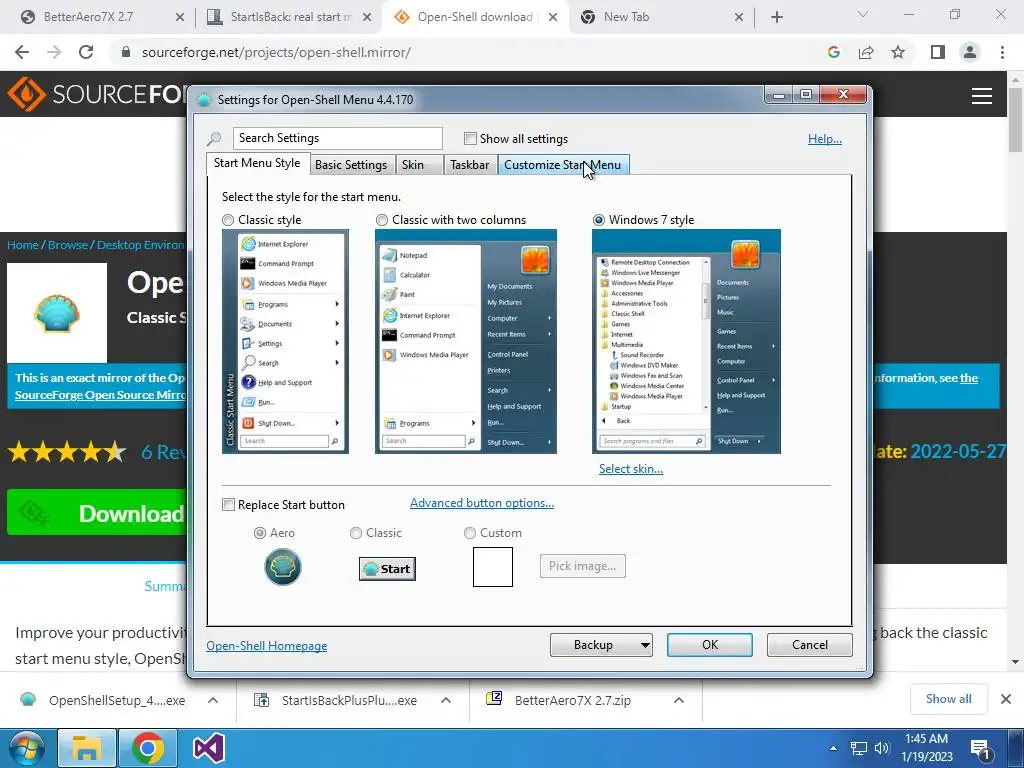Screen dimensions: 1024x768
Task: Pick the Aero button radio option
Action: pyautogui.click(x=260, y=533)
